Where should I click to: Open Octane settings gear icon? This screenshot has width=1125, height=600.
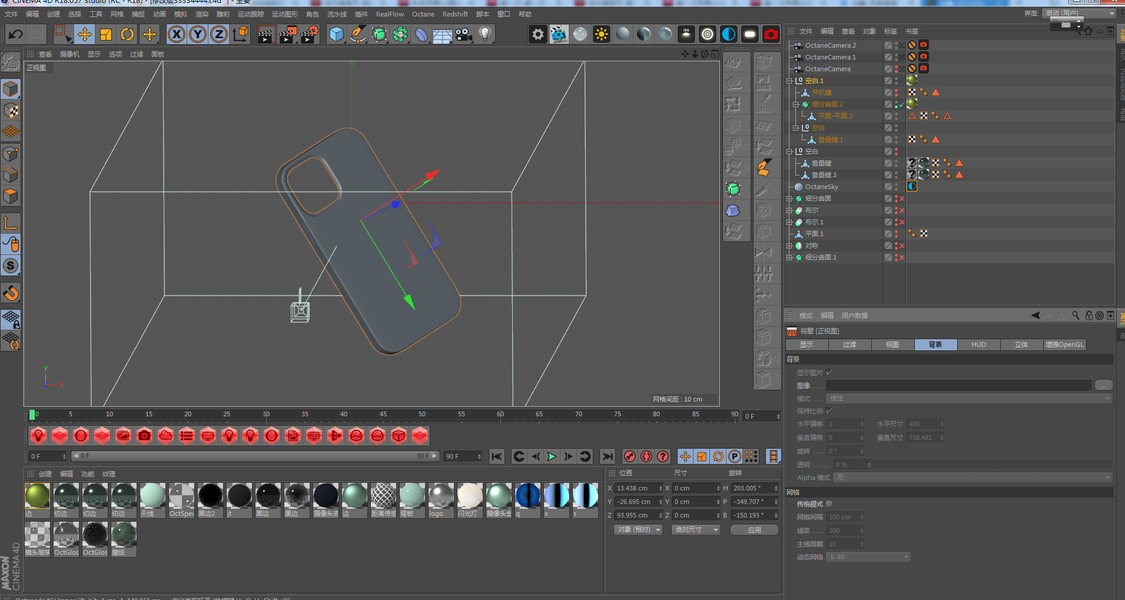[x=537, y=34]
